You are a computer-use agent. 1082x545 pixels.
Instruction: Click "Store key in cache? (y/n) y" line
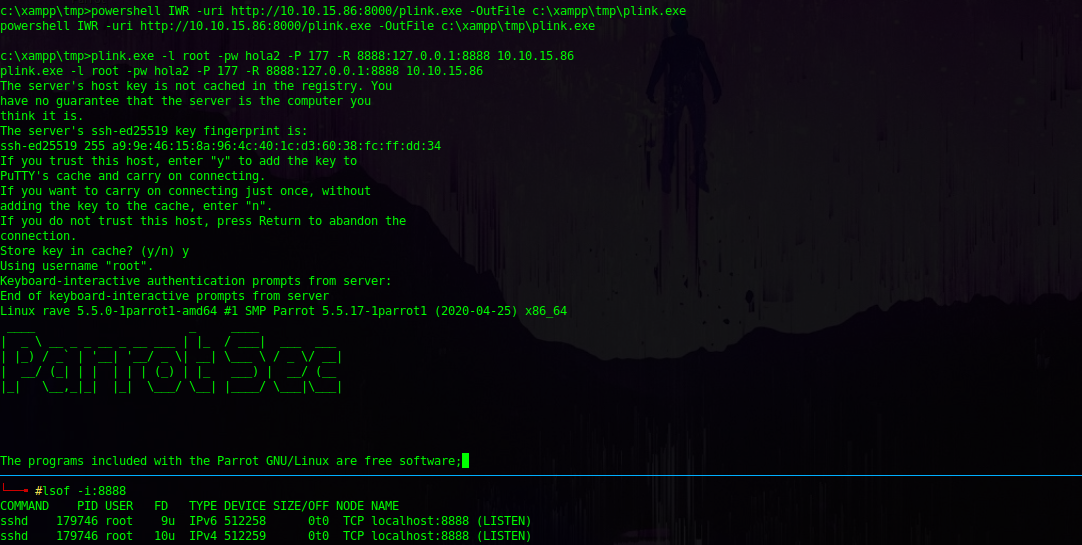coord(95,251)
